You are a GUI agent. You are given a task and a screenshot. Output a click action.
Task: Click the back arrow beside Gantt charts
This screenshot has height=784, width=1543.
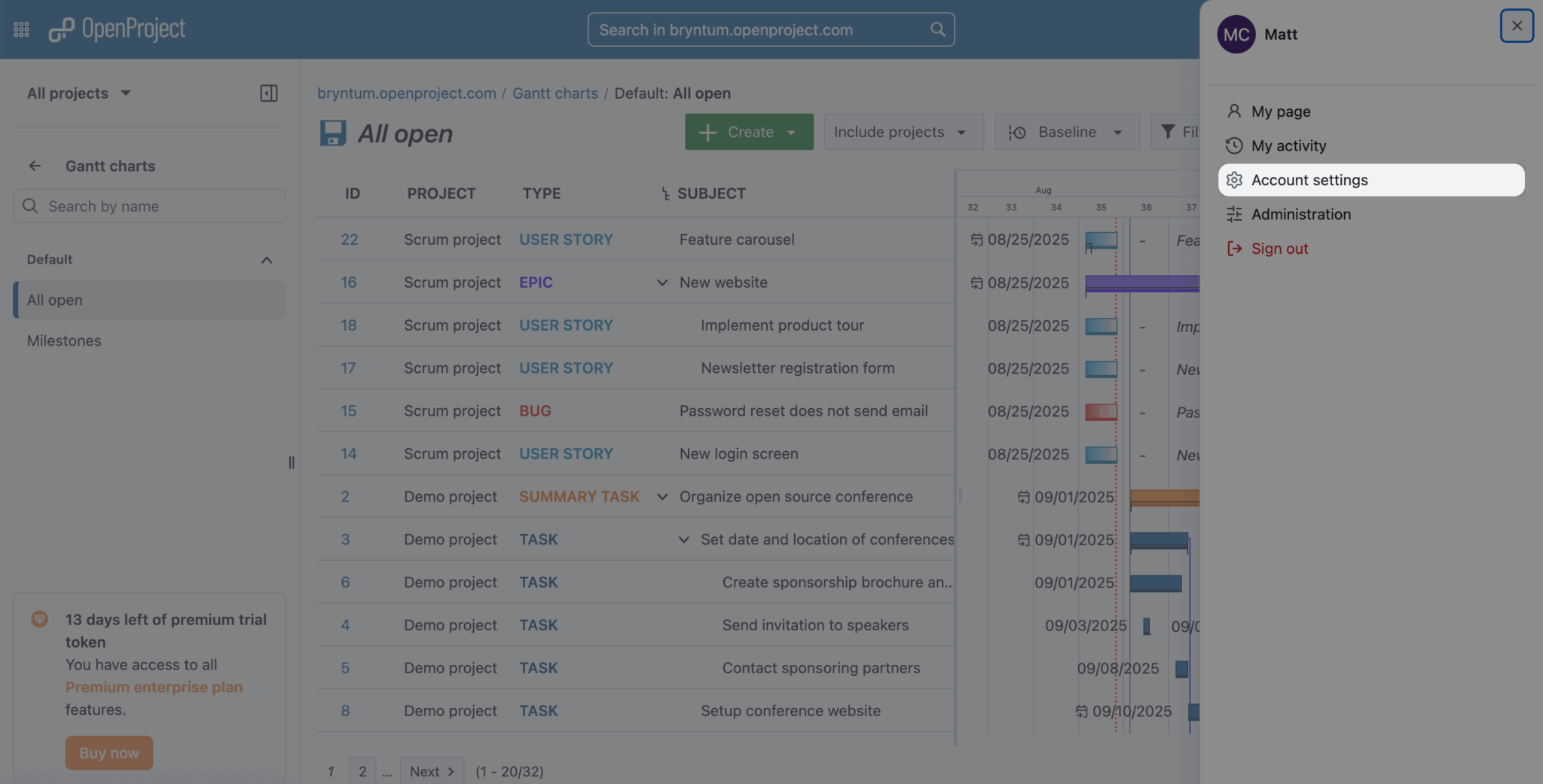(35, 166)
